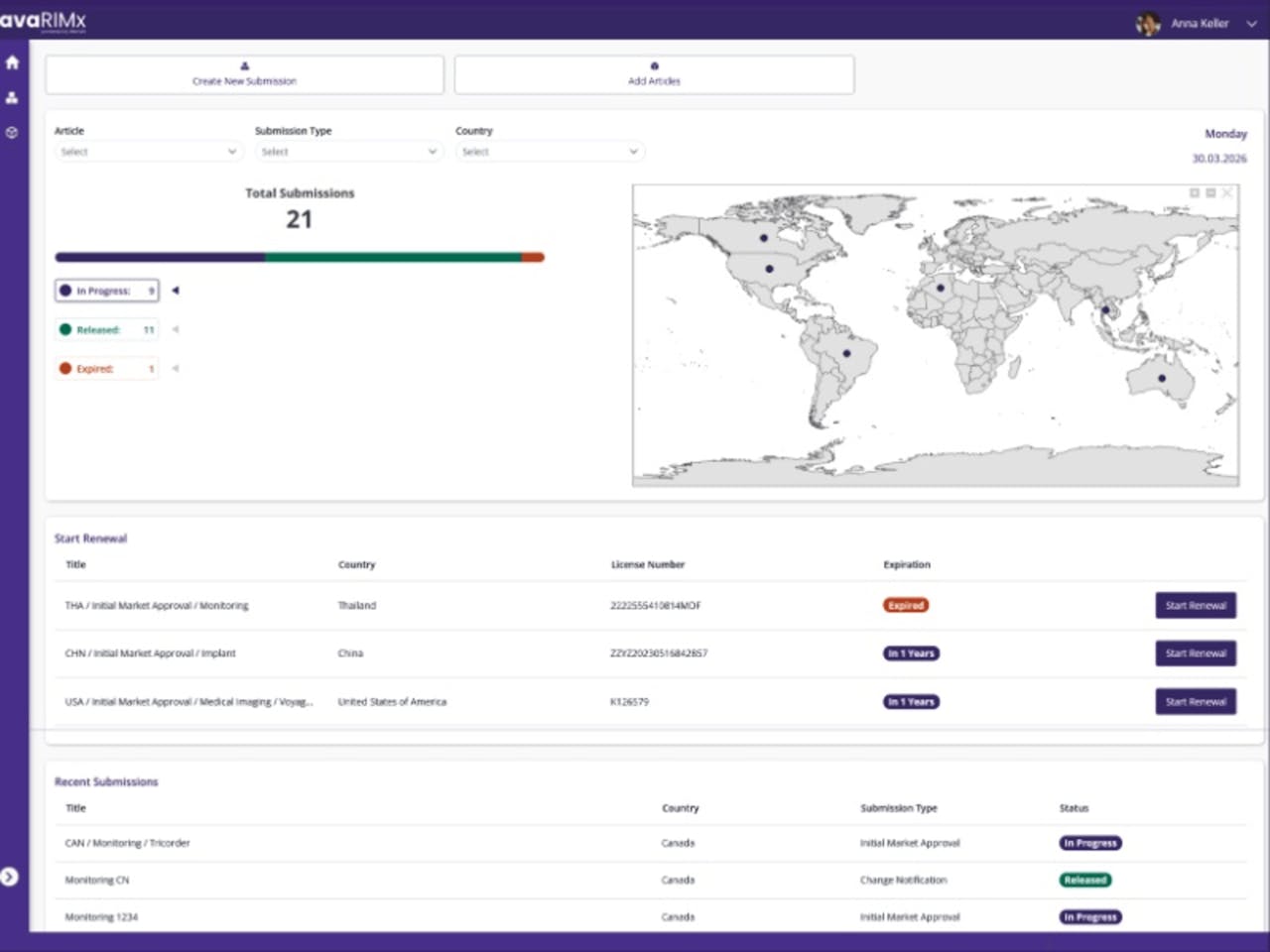
Task: Click the Expiration column header
Action: [907, 564]
